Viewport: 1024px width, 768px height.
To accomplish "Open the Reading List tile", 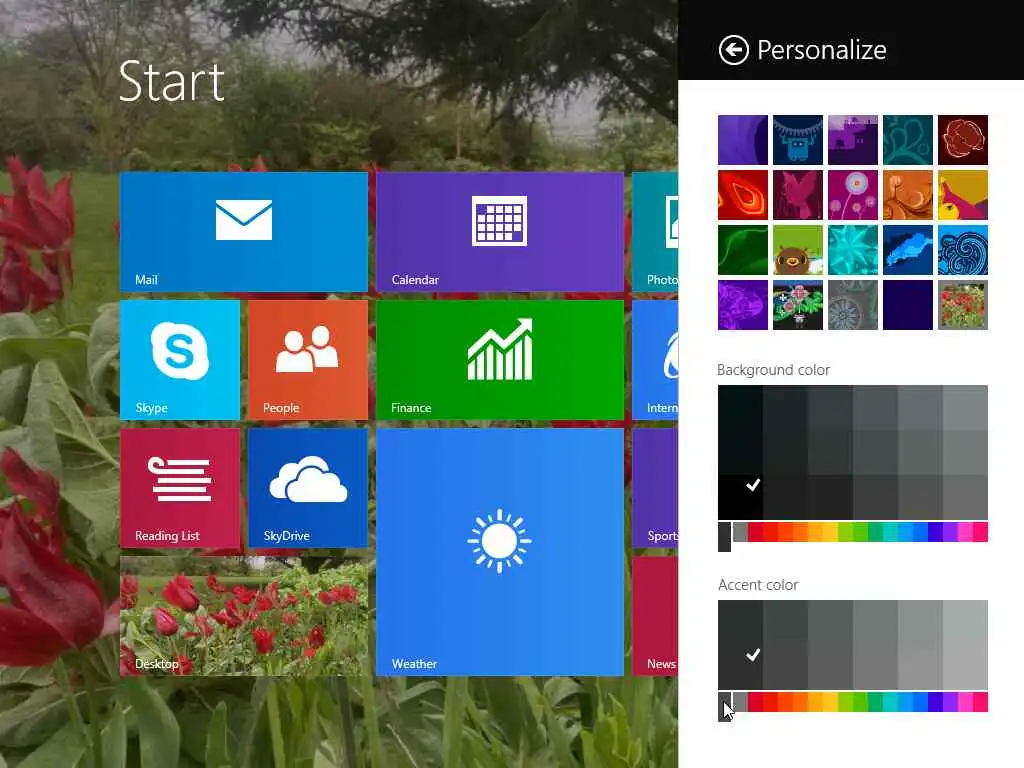I will 180,488.
